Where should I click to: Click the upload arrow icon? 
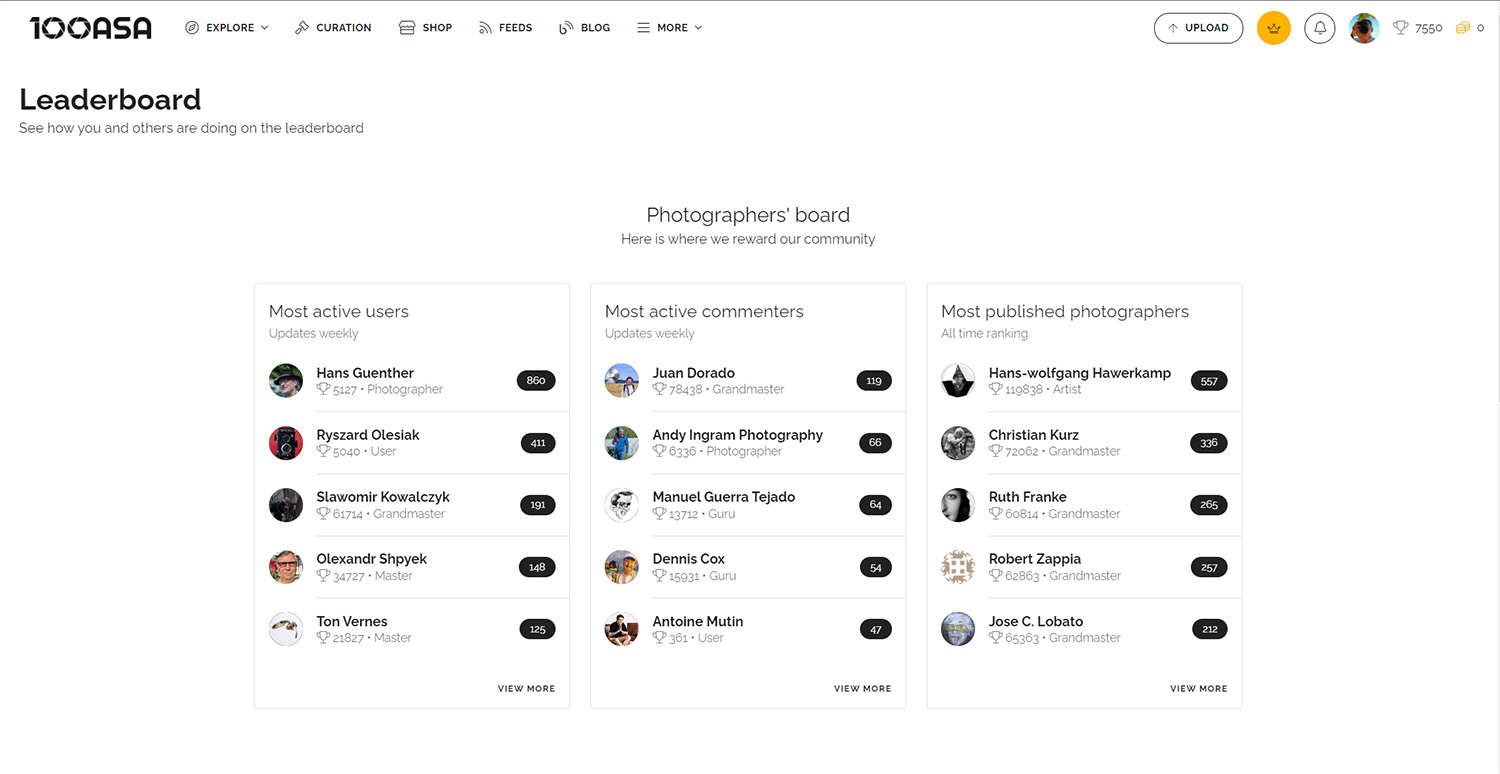(1173, 28)
